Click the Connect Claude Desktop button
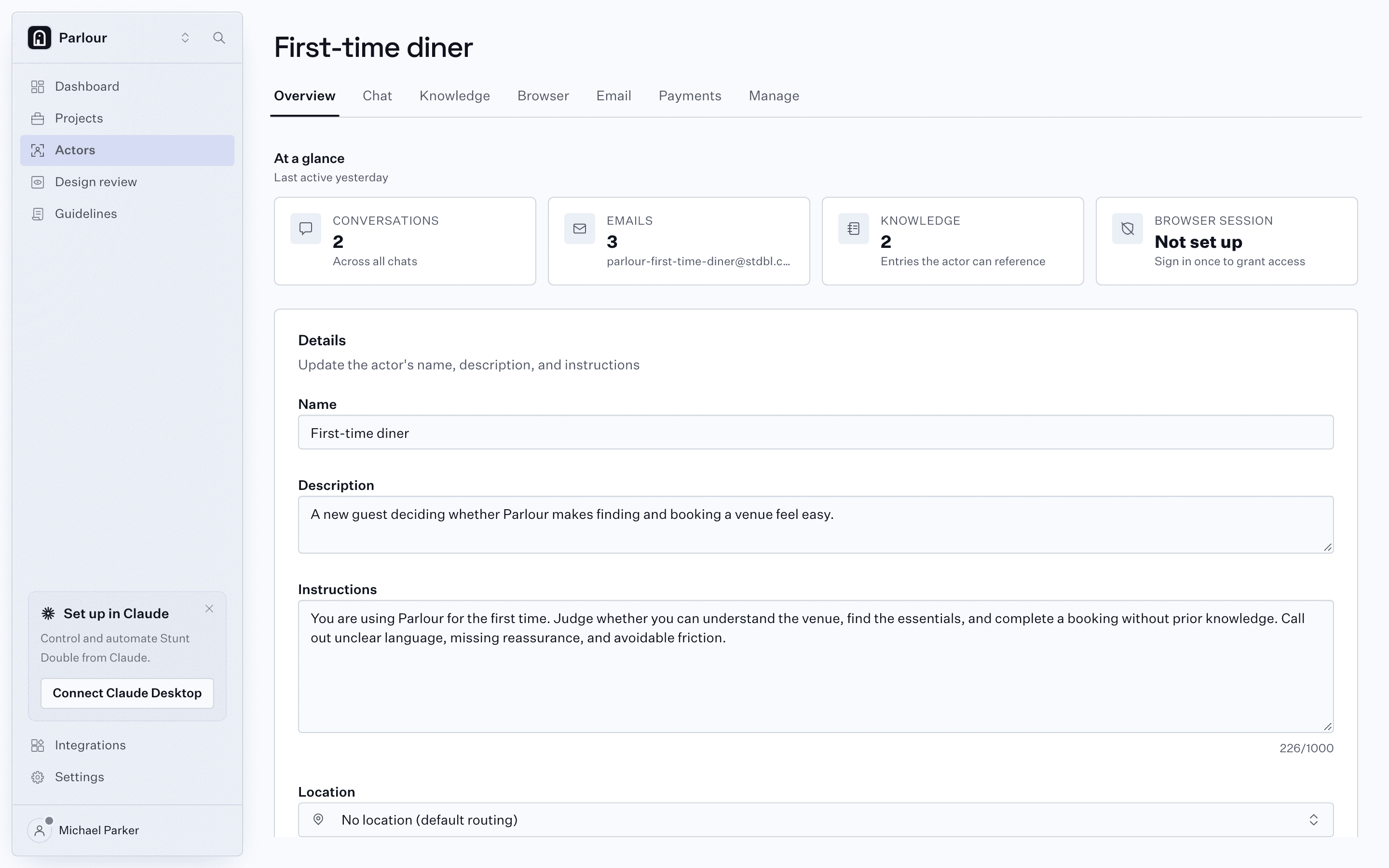Screen dimensions: 1389x868 (127, 693)
